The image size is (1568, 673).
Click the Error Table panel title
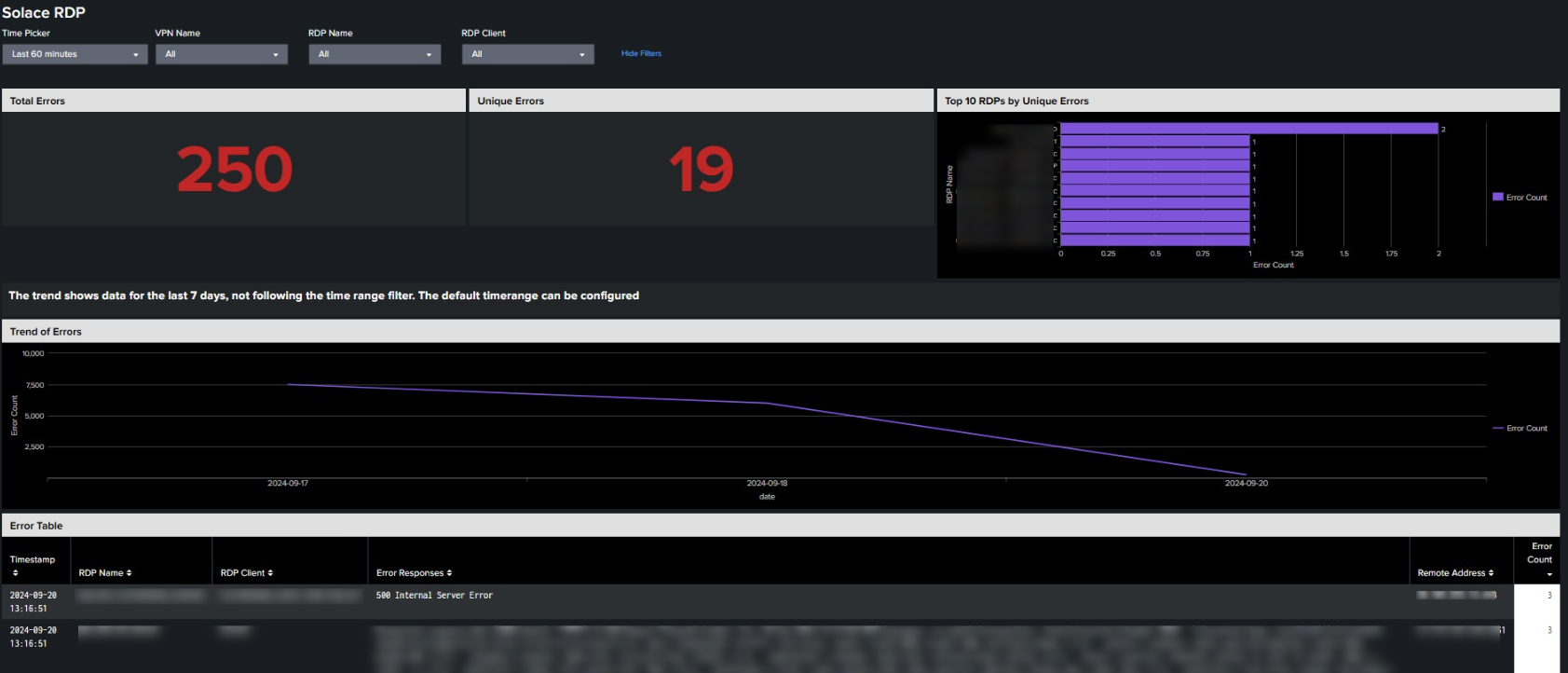click(36, 525)
